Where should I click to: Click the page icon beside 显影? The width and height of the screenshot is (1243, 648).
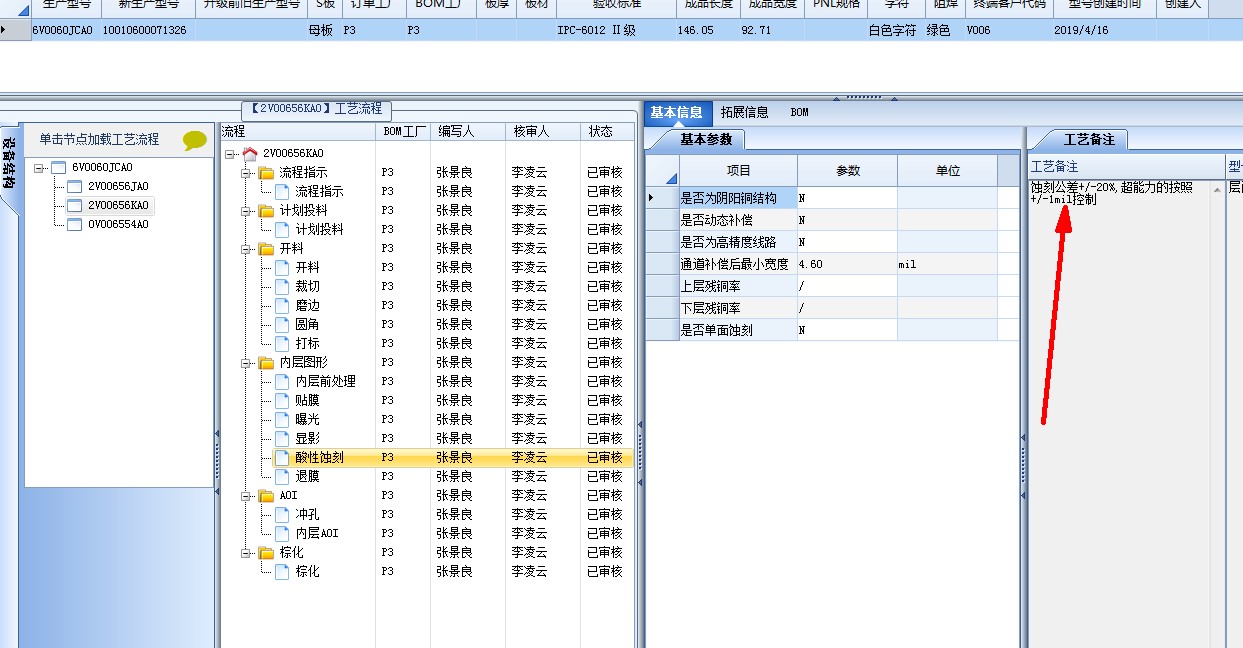pyautogui.click(x=282, y=438)
